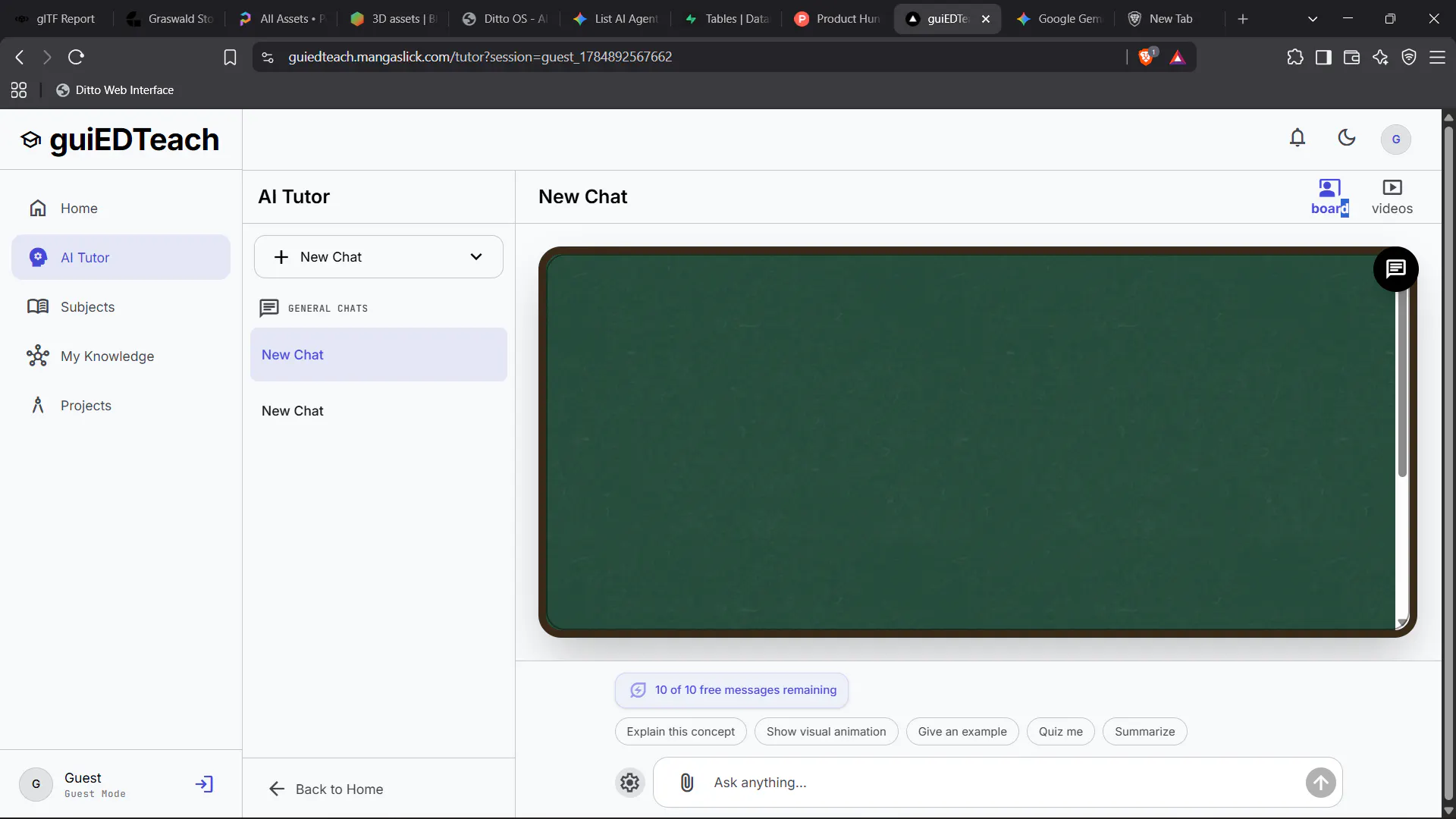
Task: Click browser back arrow
Action: click(x=20, y=57)
